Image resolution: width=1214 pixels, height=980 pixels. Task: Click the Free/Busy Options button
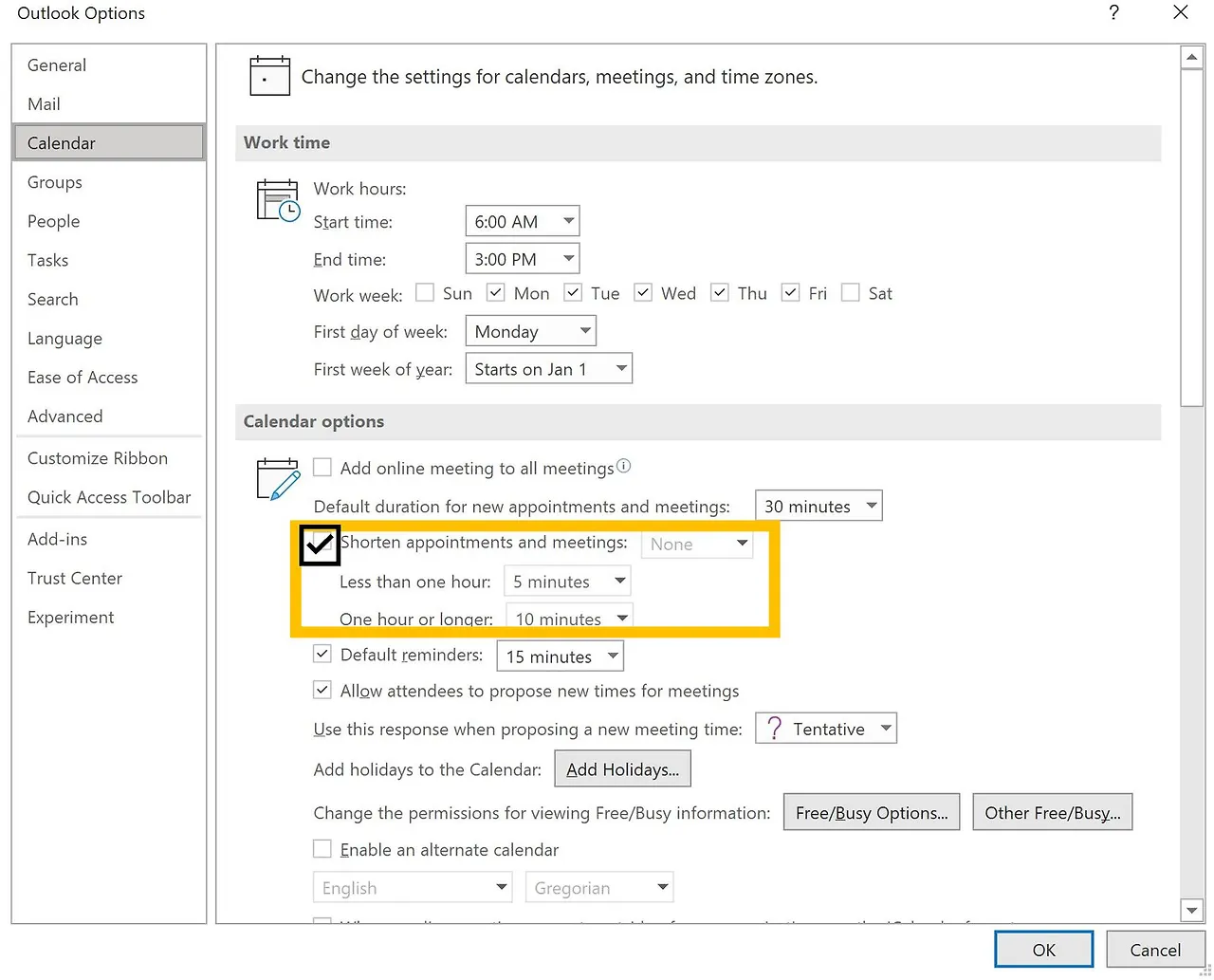[x=872, y=812]
